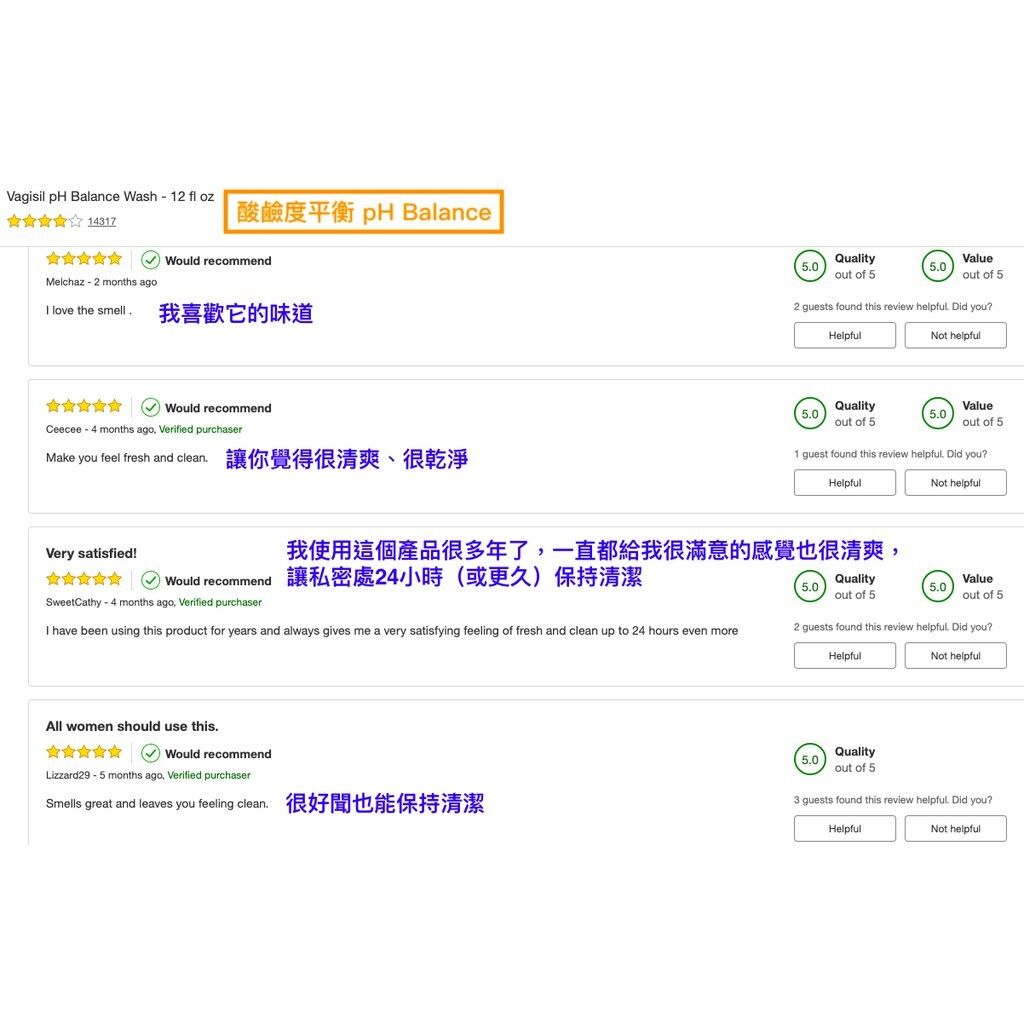This screenshot has width=1024, height=1024.
Task: Mark Ceecee's review as Helpful
Action: tap(844, 483)
